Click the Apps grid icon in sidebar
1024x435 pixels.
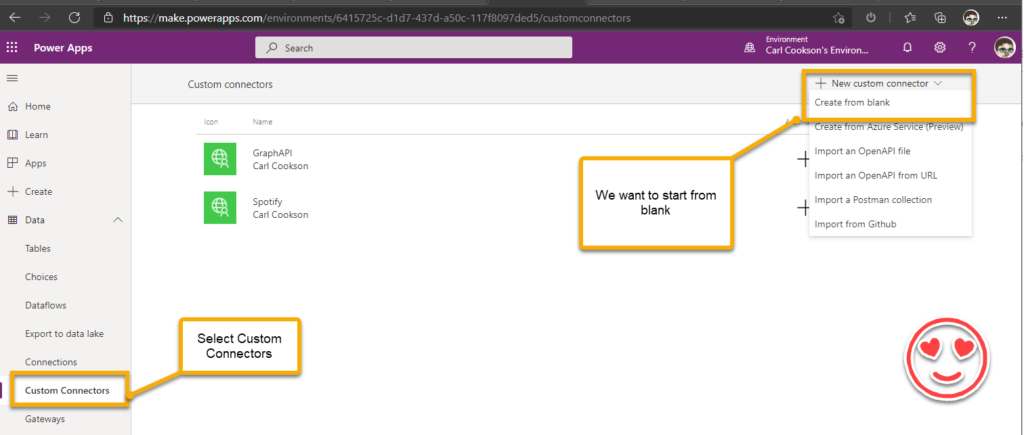click(x=12, y=163)
